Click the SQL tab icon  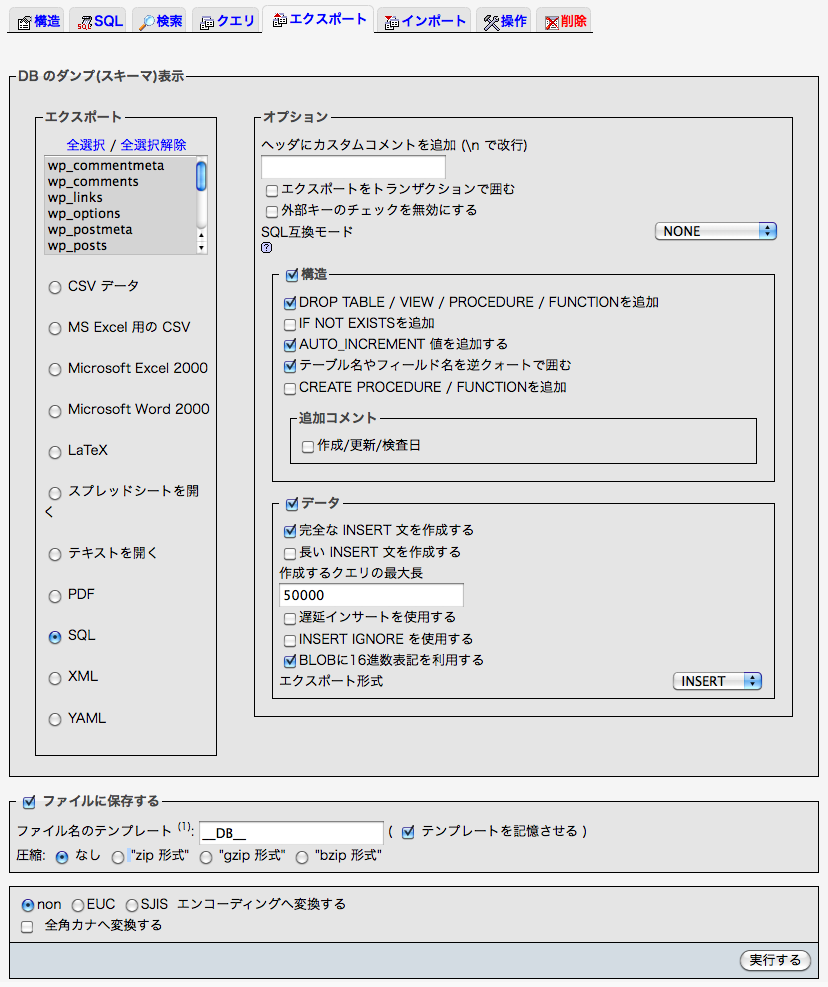(85, 22)
